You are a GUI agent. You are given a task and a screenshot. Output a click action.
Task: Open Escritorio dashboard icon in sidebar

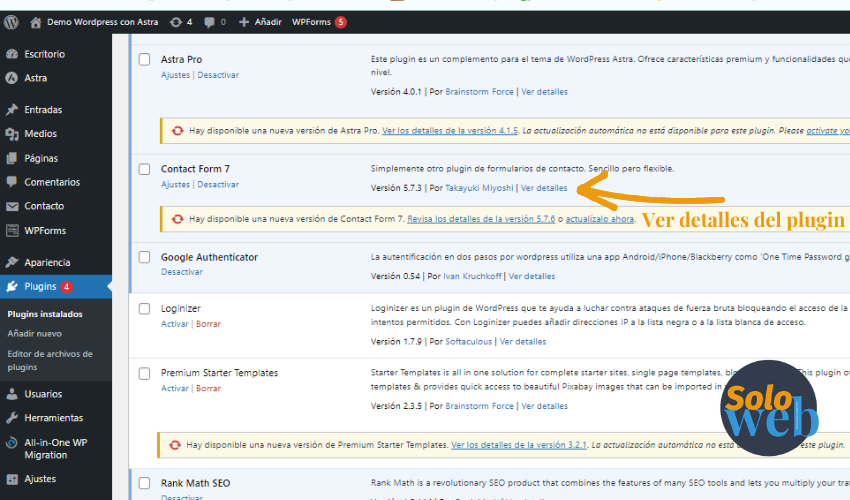point(12,54)
